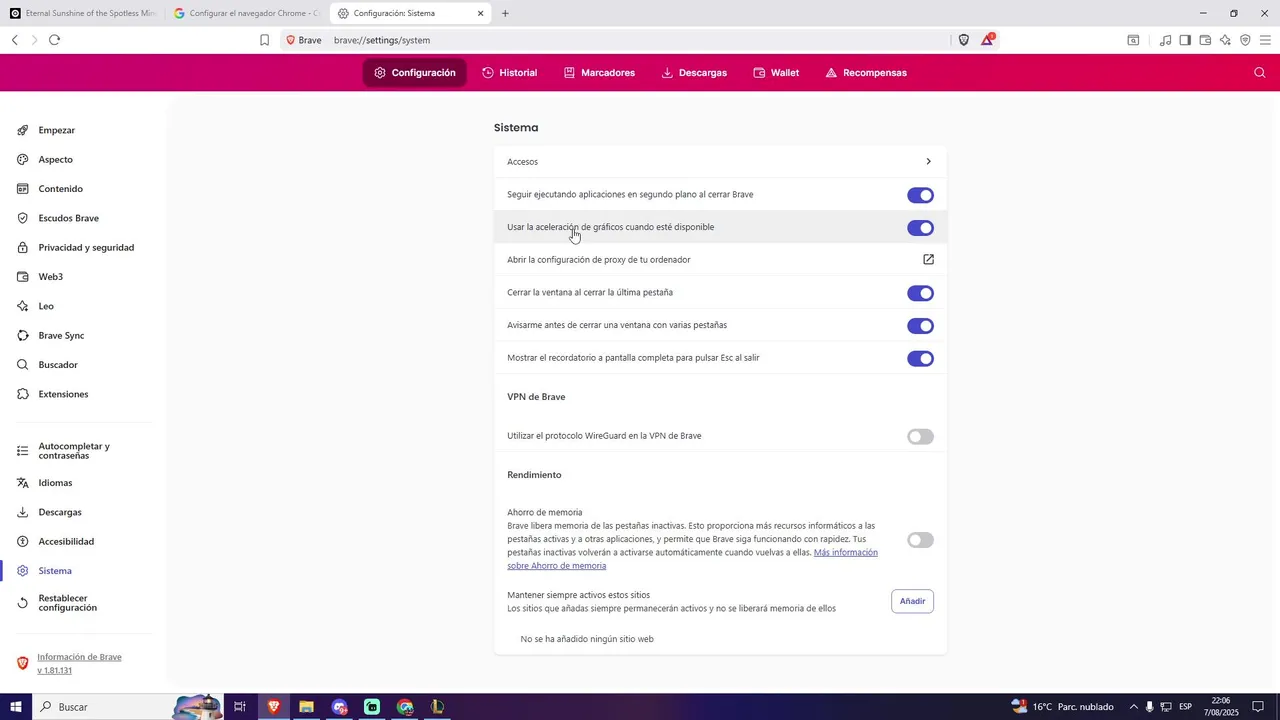
Task: Open proxy configuration external link icon
Action: coord(928,259)
